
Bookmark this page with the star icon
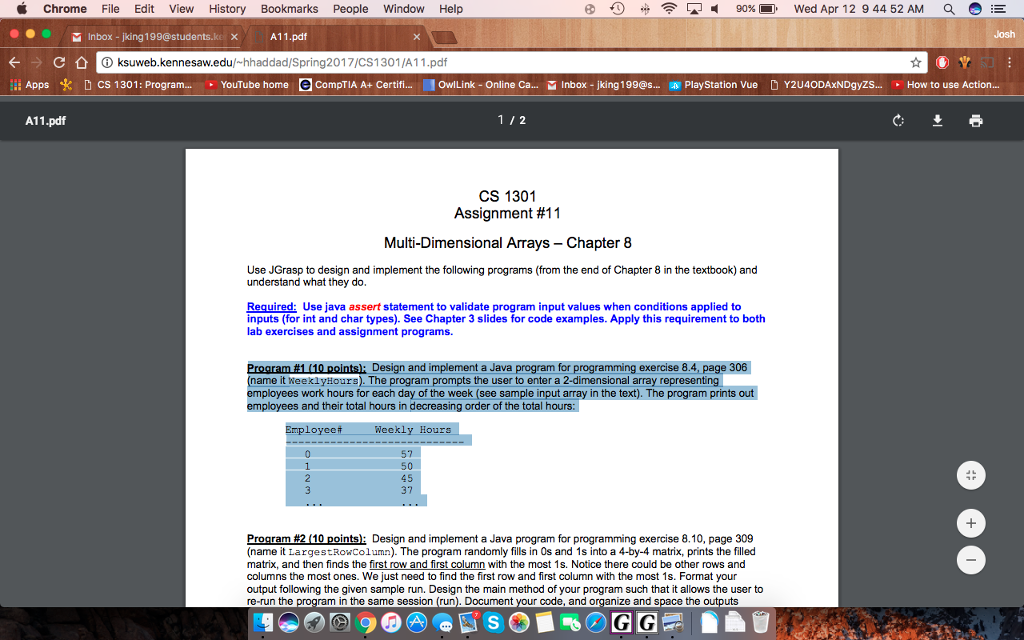[916, 60]
